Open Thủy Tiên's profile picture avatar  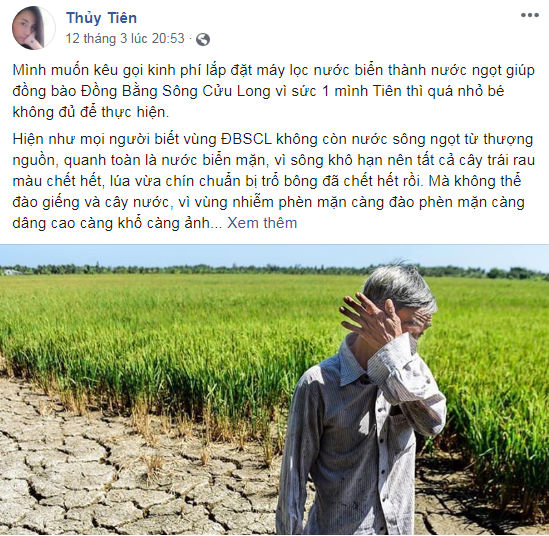[x=34, y=28]
